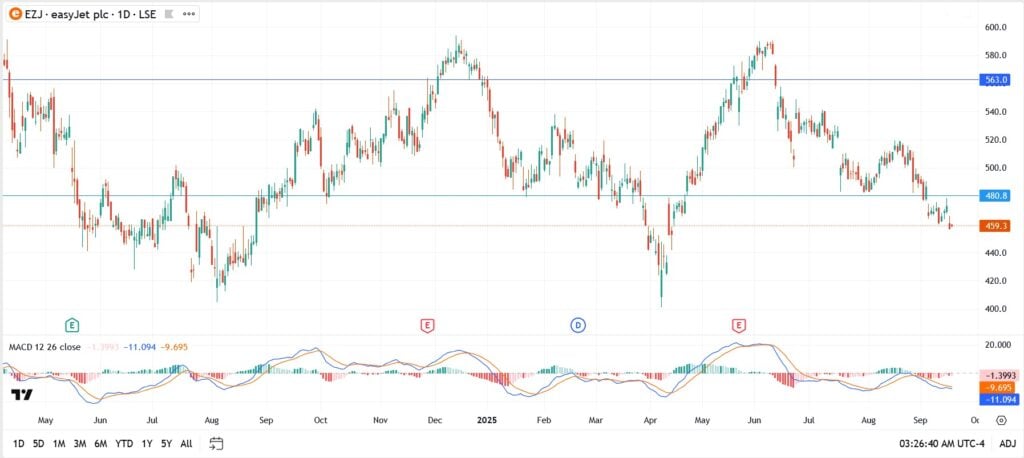1024x458 pixels.
Task: Click the easyJet logo icon in header
Action: pyautogui.click(x=15, y=13)
